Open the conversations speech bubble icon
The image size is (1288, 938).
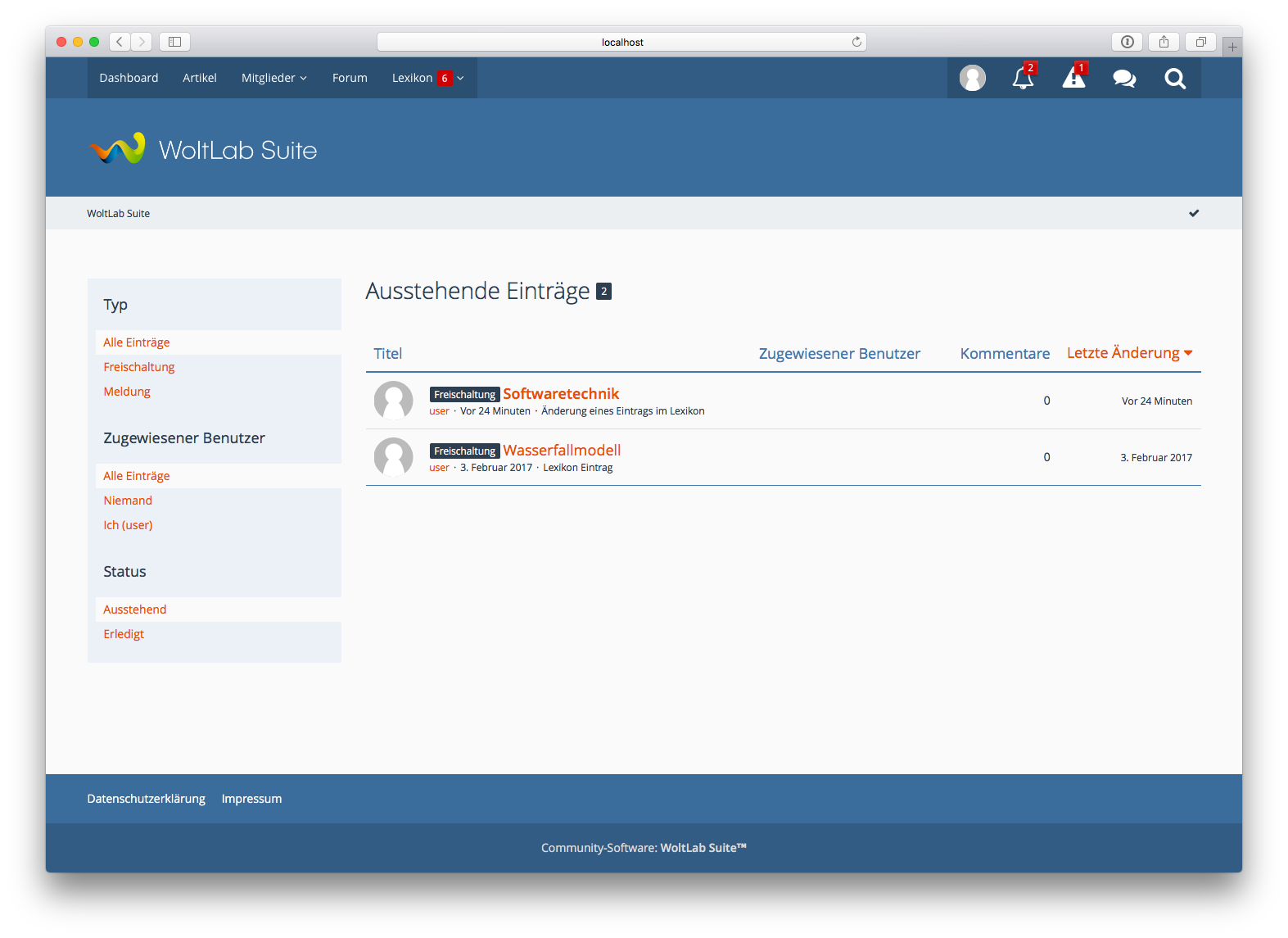1124,78
